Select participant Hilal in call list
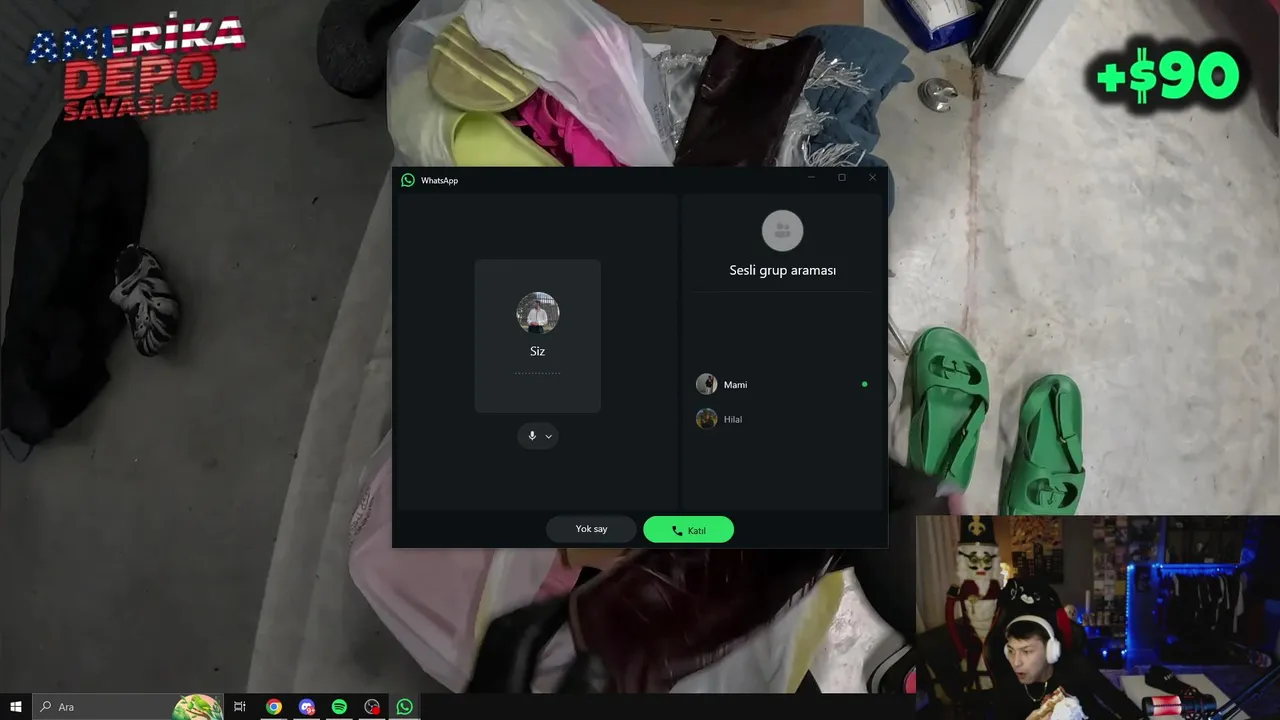This screenshot has height=720, width=1280. (x=782, y=419)
